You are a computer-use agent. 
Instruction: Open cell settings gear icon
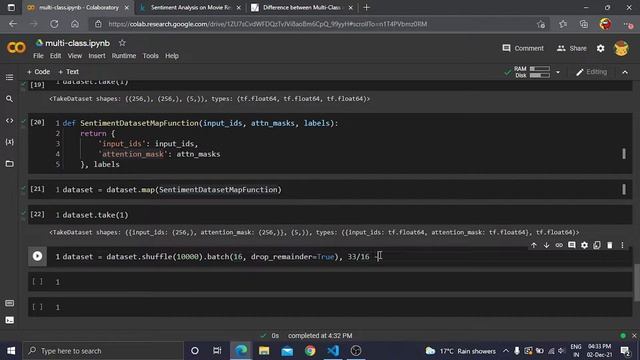(x=584, y=245)
